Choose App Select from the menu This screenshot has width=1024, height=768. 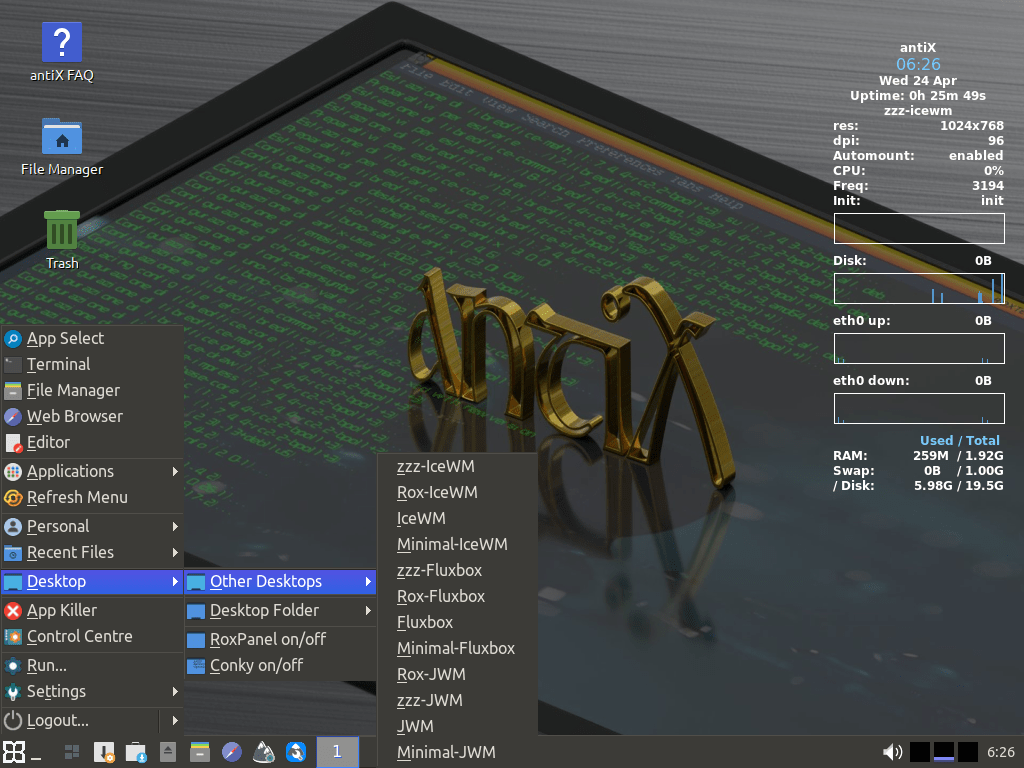[x=92, y=338]
